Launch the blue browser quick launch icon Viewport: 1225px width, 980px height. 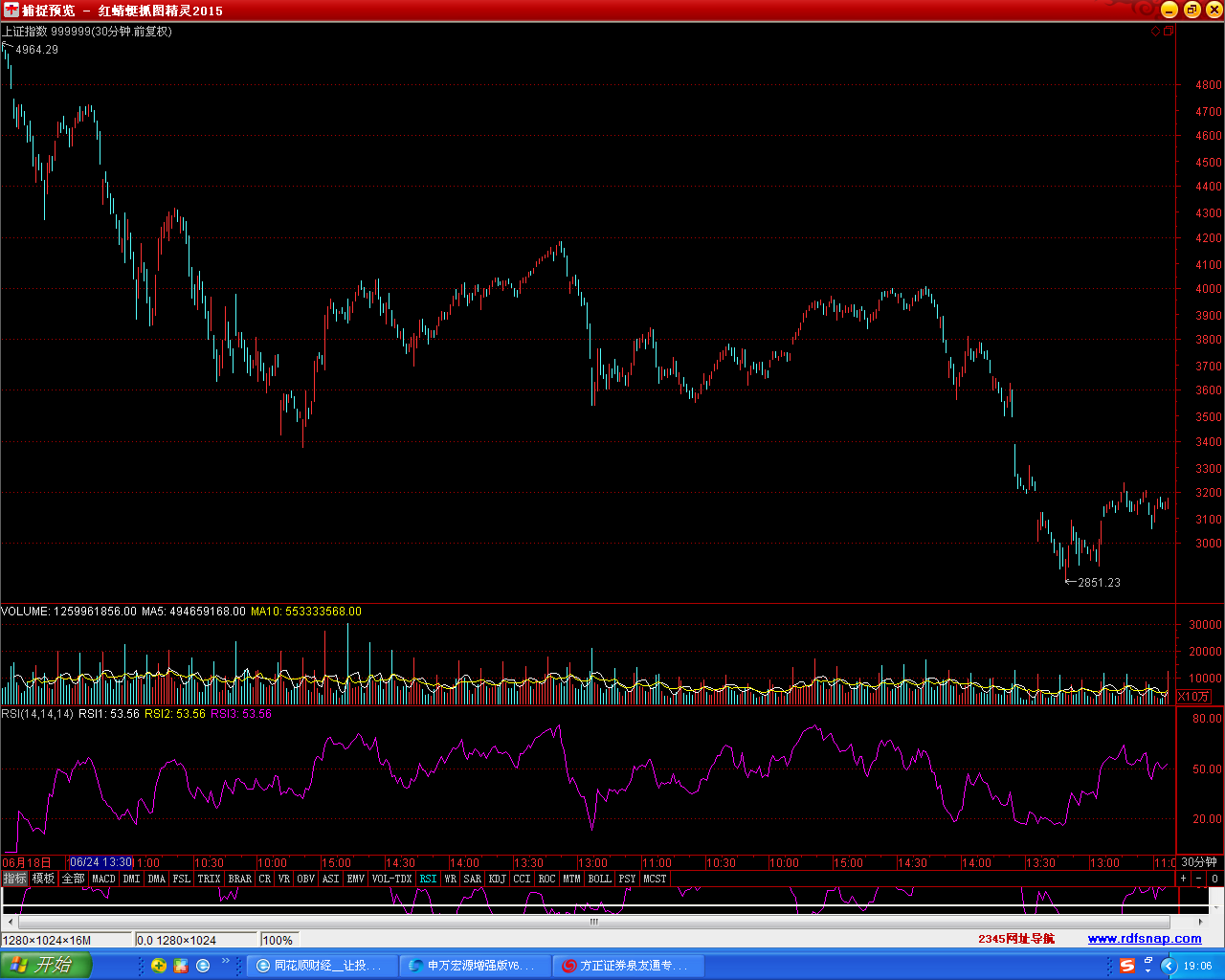pyautogui.click(x=203, y=966)
